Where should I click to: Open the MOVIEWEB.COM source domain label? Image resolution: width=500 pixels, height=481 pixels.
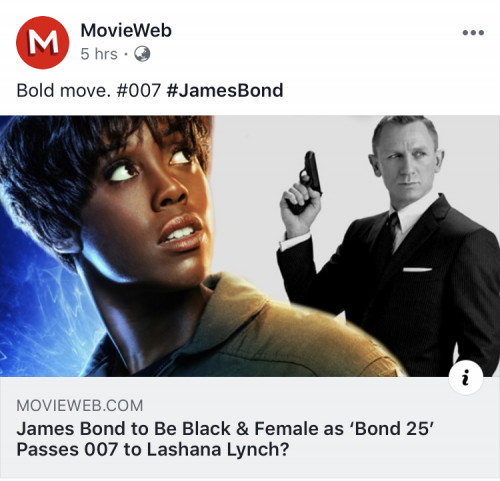click(80, 406)
